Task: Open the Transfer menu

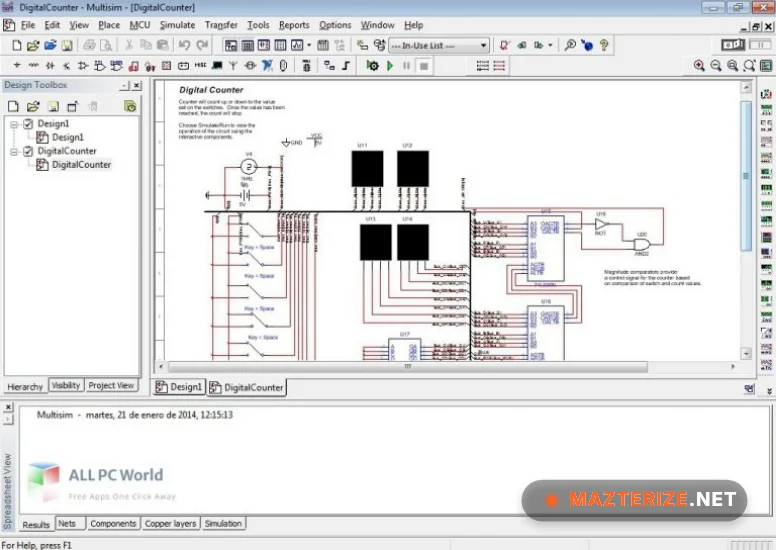Action: coord(221,25)
